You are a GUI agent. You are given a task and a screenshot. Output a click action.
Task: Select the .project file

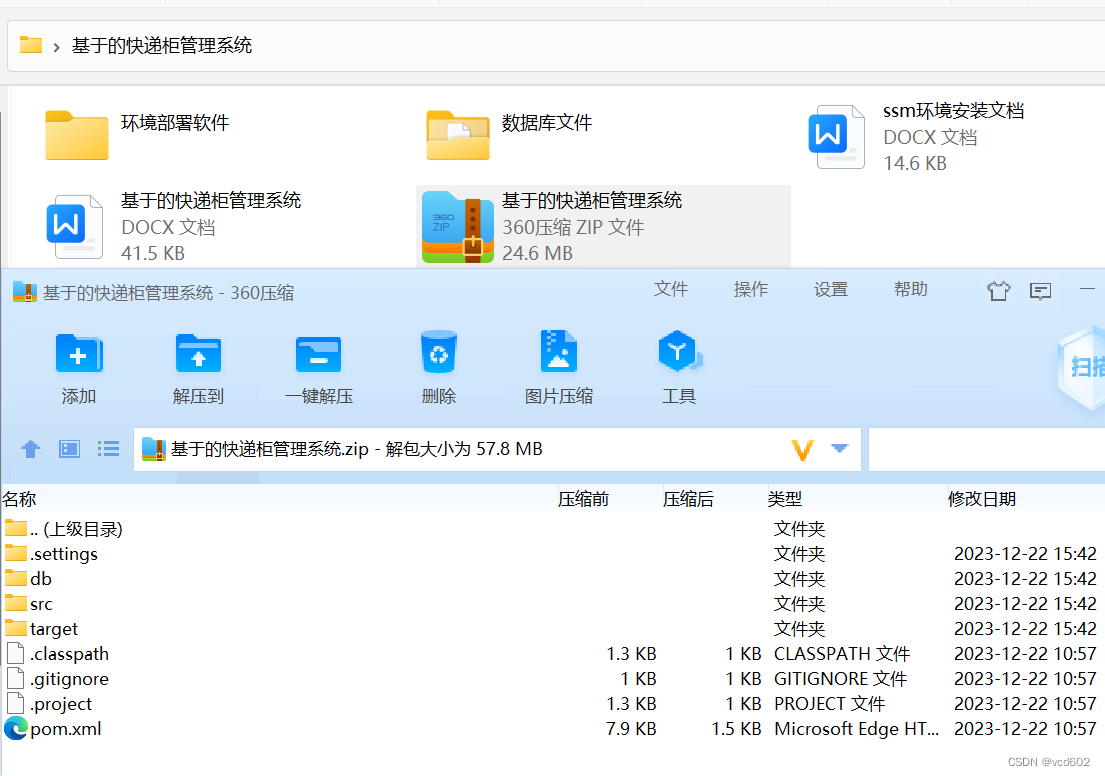click(552, 704)
